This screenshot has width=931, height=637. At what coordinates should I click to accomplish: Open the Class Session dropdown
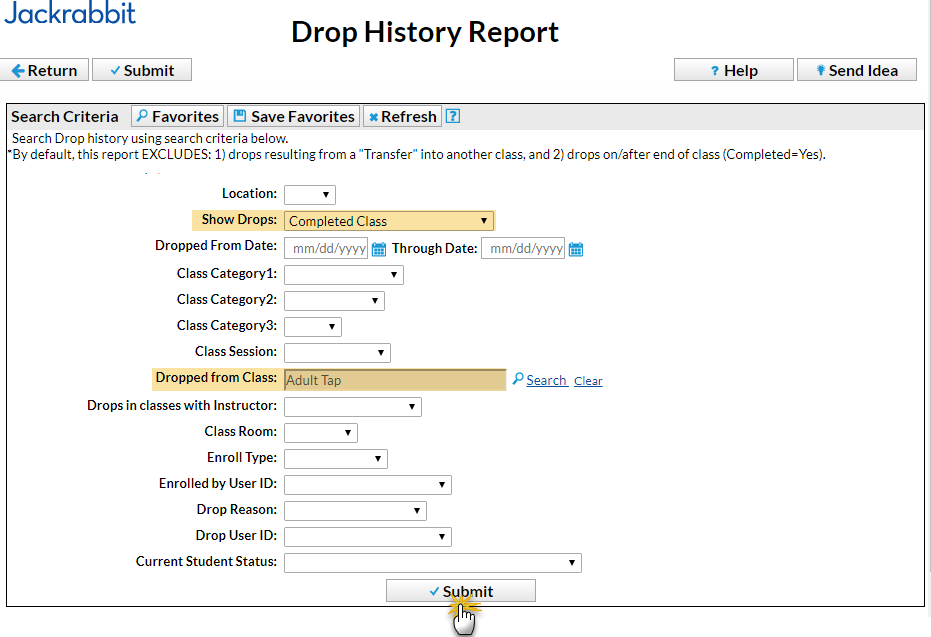(337, 353)
